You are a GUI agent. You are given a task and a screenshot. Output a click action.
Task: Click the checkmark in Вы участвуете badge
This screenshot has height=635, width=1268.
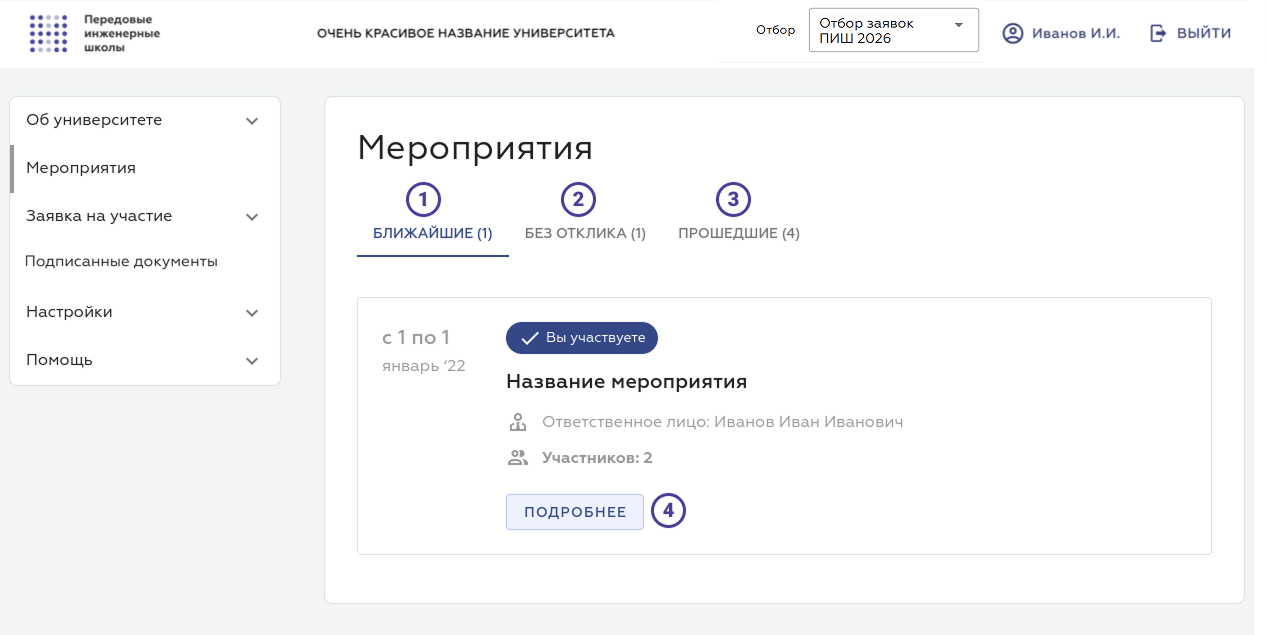coord(530,338)
